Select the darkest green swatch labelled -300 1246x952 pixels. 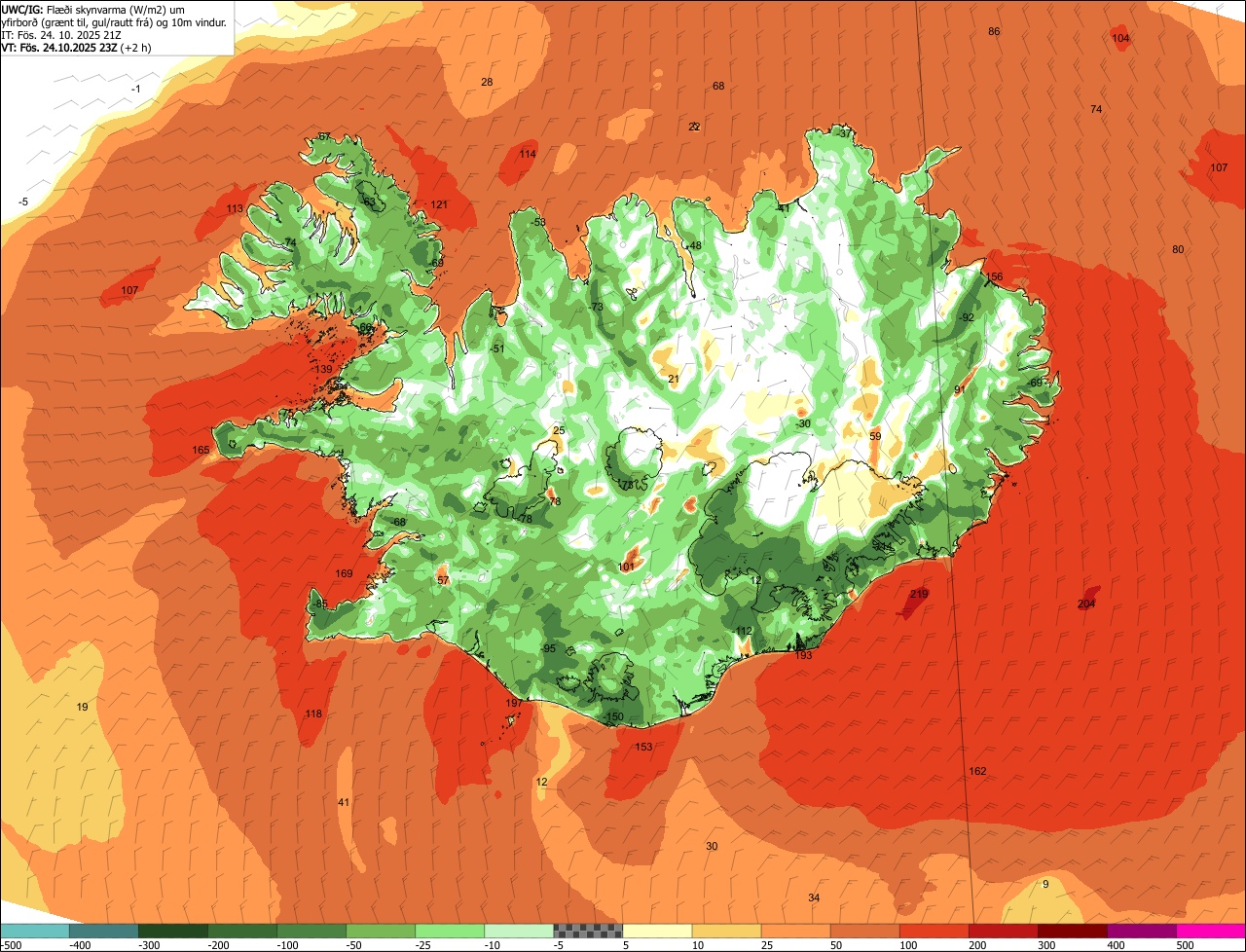(173, 932)
